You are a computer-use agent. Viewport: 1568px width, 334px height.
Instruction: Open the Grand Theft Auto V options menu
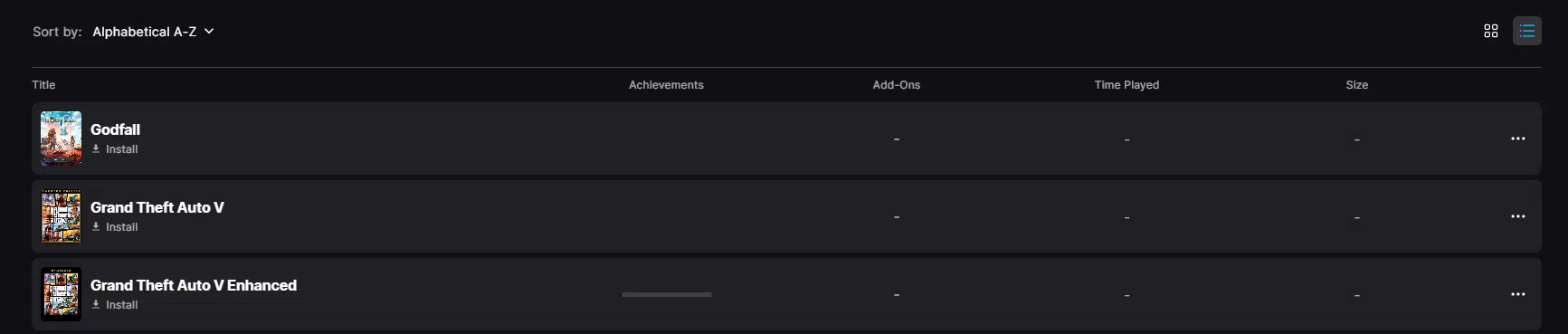pos(1518,216)
